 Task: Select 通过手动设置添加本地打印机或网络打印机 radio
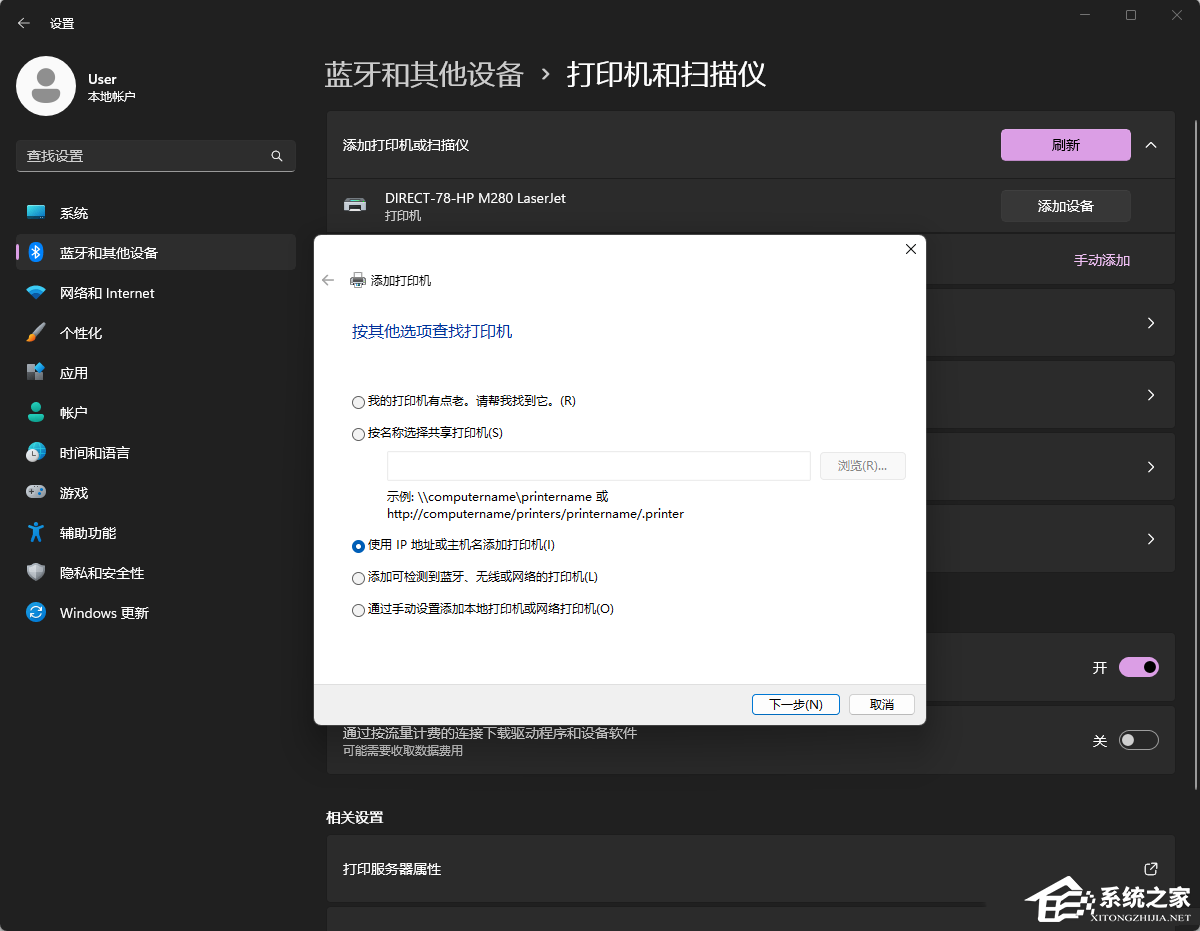(358, 610)
